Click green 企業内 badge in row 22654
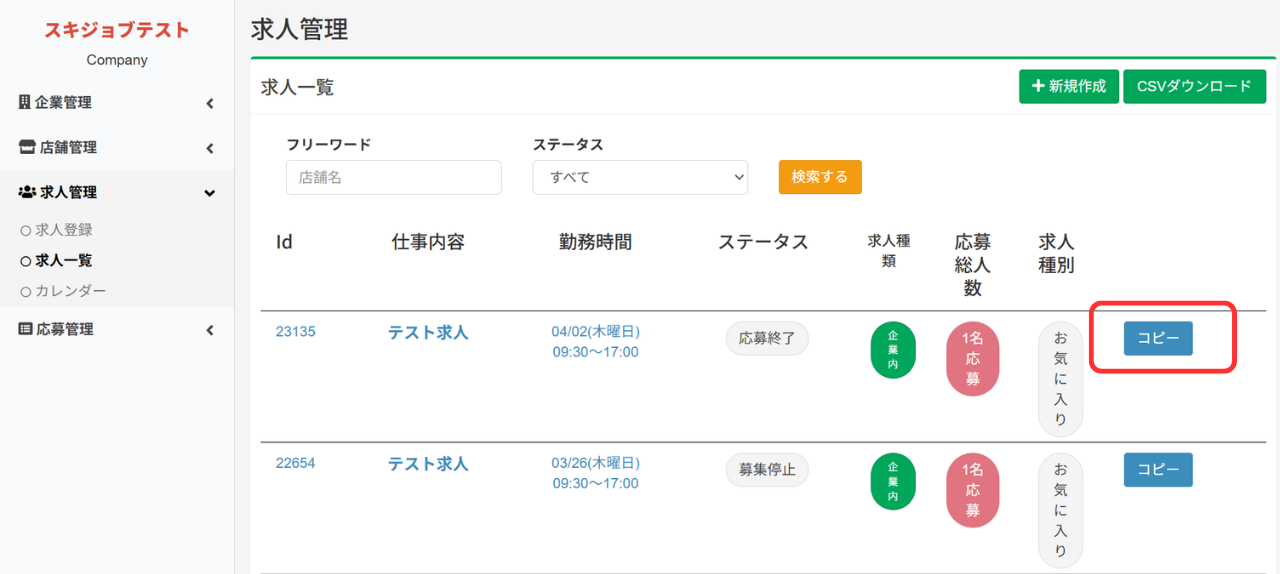This screenshot has width=1280, height=574. click(893, 482)
